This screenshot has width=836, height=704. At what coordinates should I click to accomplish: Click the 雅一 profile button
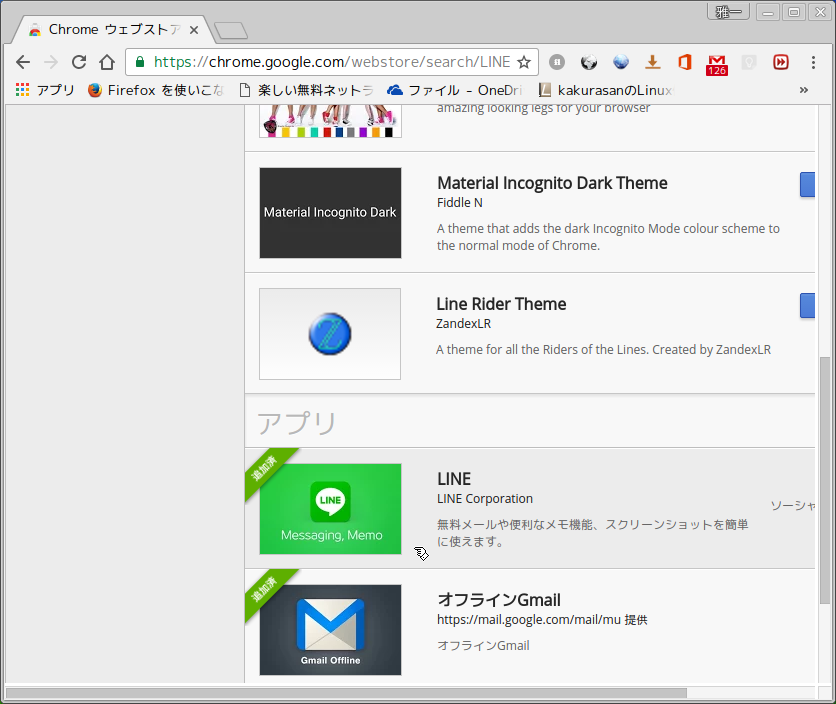[x=728, y=12]
